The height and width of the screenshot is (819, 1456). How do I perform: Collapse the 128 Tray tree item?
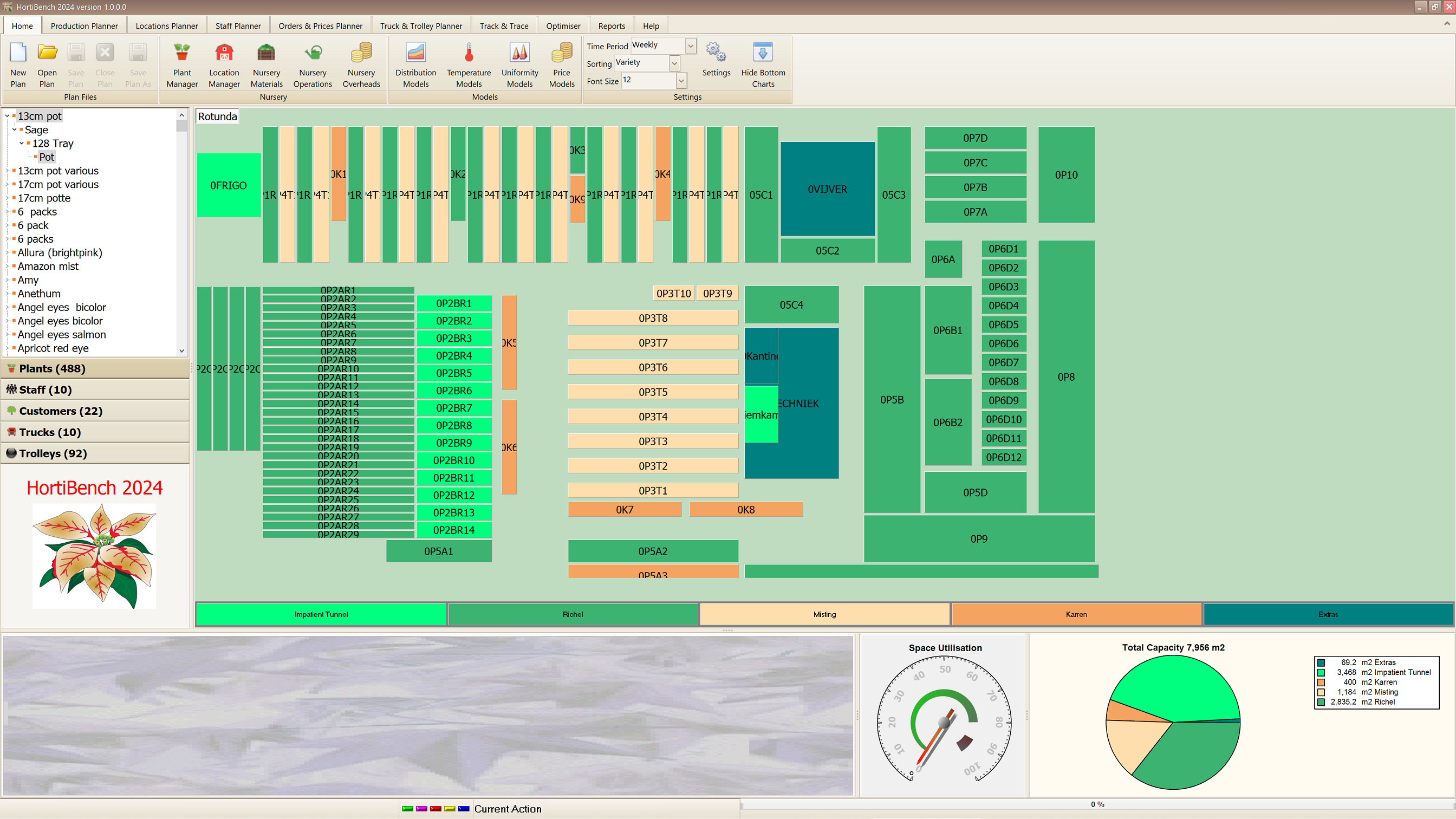22,143
